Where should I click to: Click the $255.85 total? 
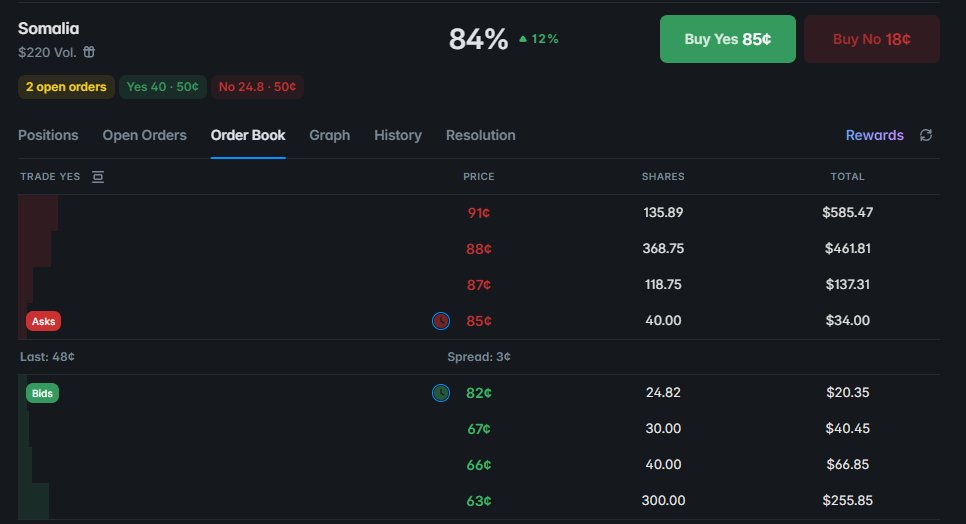click(x=848, y=501)
